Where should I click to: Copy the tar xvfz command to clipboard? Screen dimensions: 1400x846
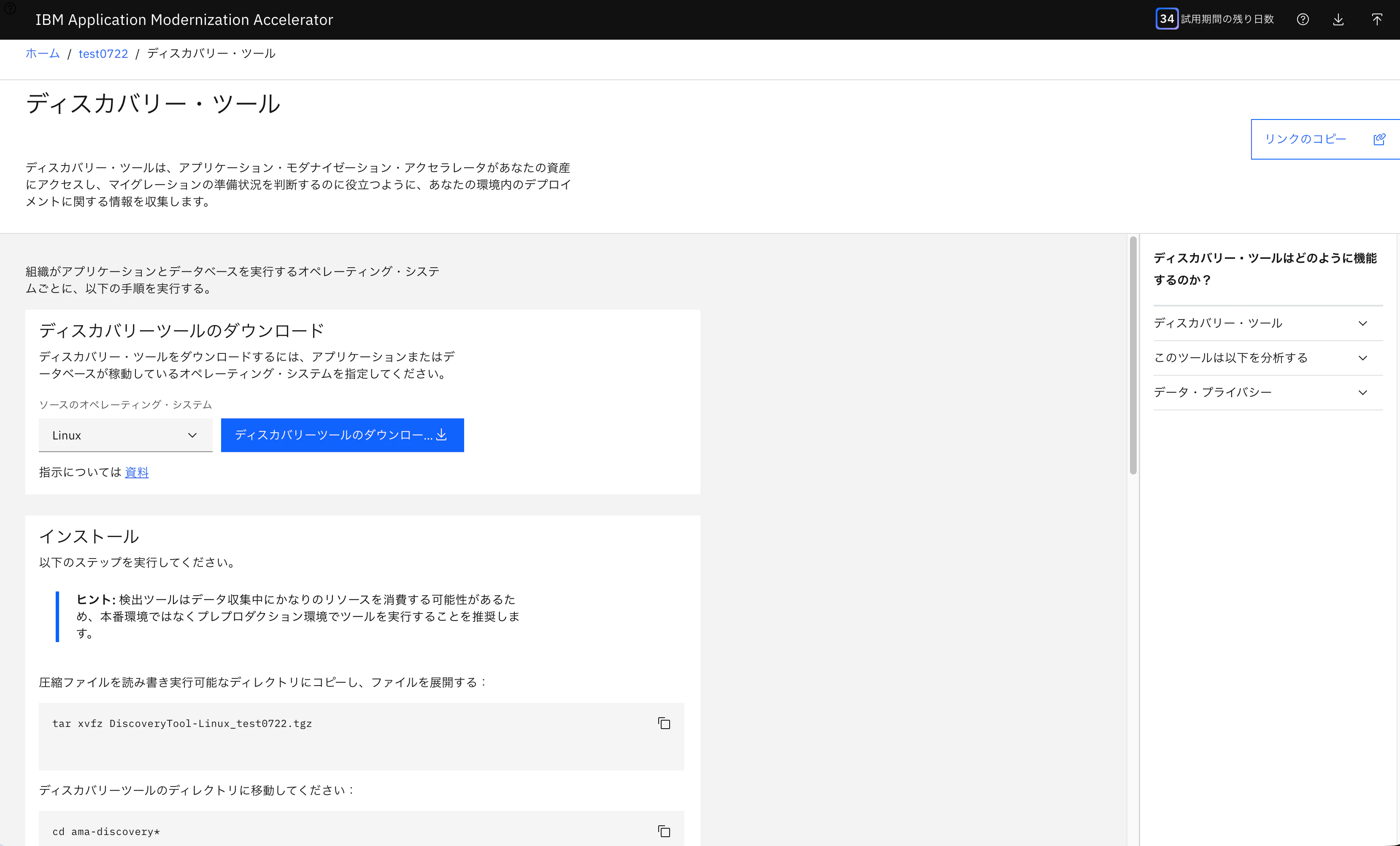click(664, 723)
